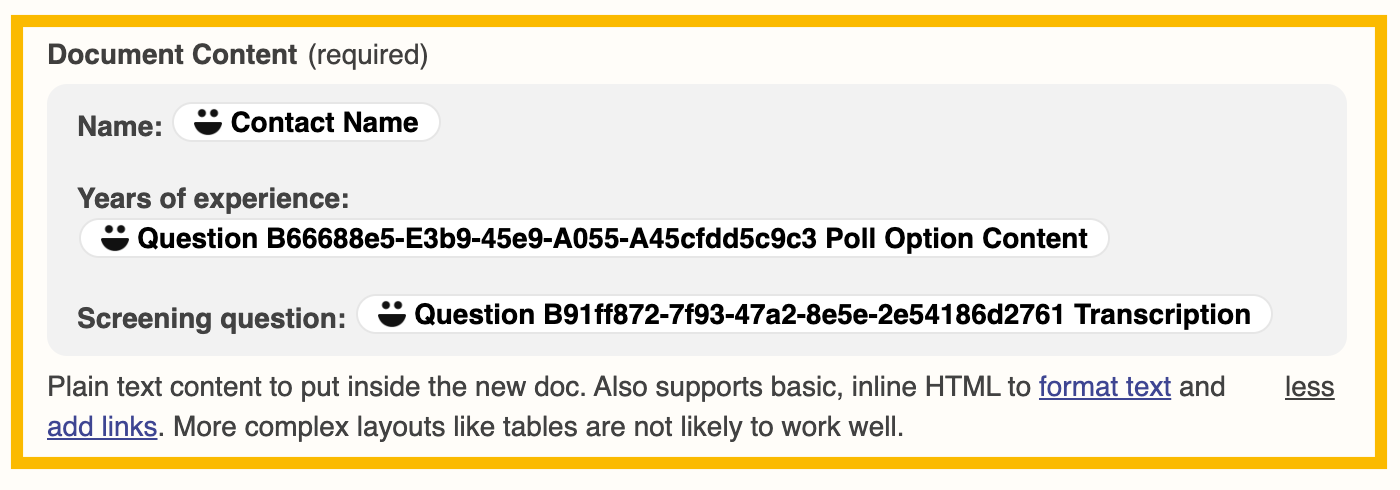1400x490 pixels.
Task: Click the "(required)" indicator text
Action: (x=368, y=55)
